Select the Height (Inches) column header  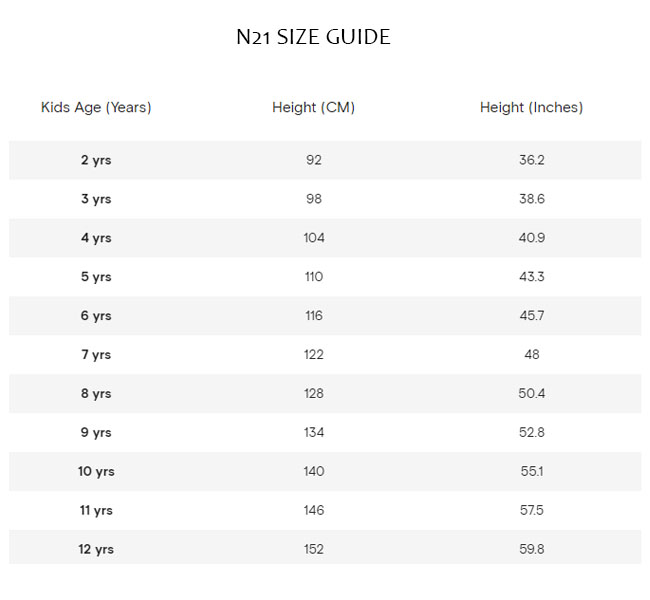[531, 107]
